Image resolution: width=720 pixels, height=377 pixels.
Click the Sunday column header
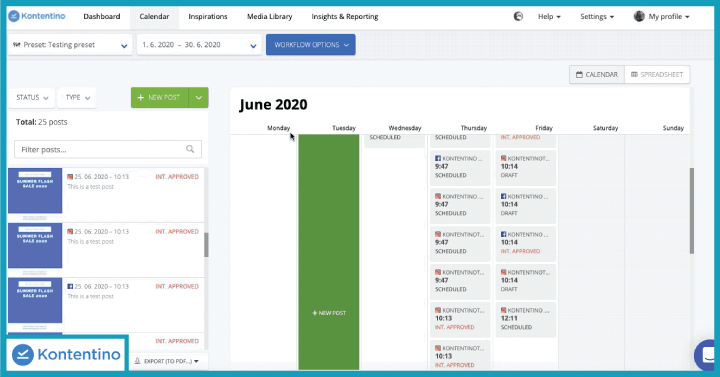point(673,128)
